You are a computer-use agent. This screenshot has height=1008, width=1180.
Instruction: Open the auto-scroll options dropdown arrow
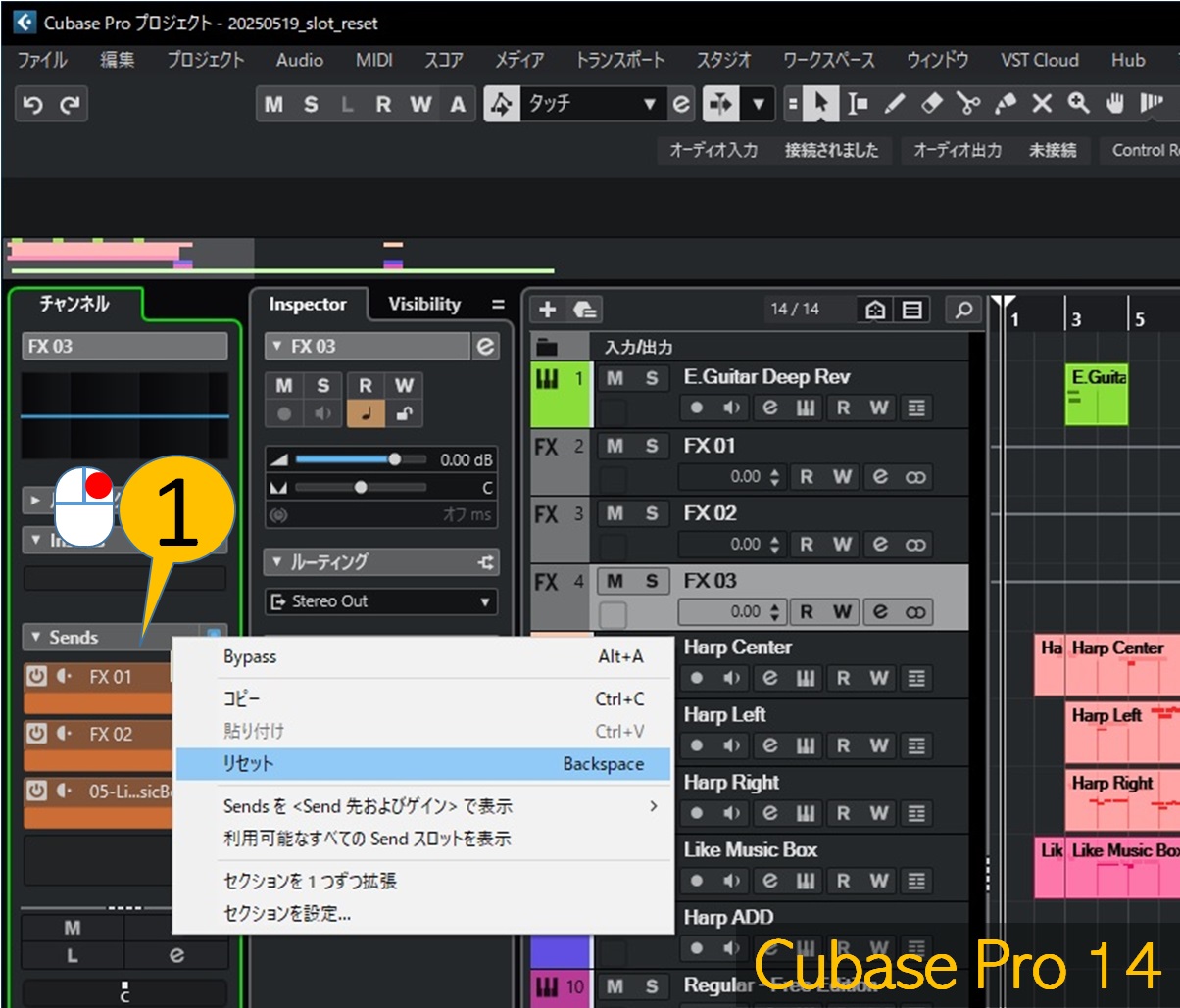pos(758,104)
